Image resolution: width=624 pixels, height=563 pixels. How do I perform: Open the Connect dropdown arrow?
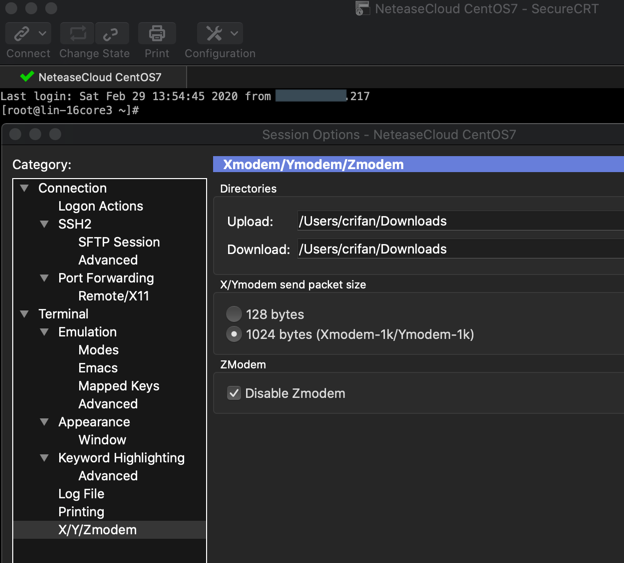pos(42,34)
